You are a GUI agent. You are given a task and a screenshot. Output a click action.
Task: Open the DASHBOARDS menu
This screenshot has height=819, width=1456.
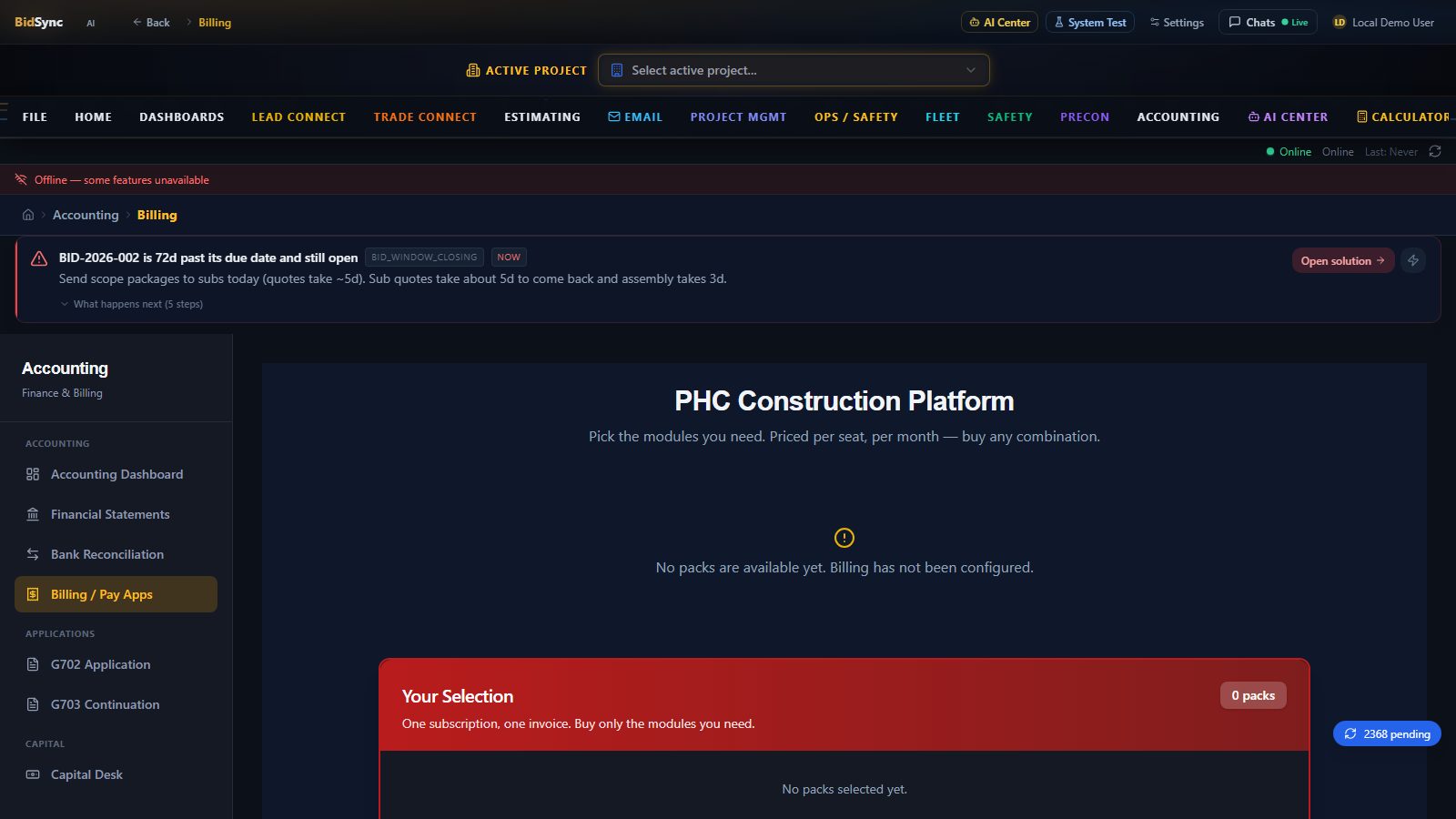click(182, 116)
